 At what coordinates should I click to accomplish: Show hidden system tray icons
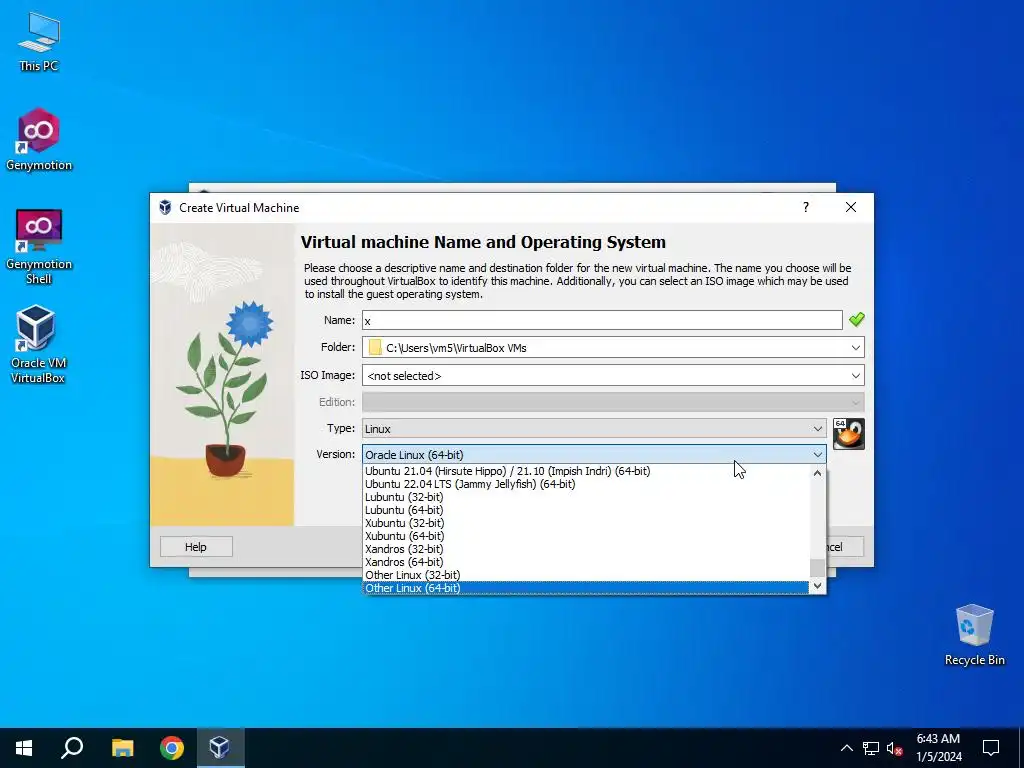pyautogui.click(x=846, y=748)
